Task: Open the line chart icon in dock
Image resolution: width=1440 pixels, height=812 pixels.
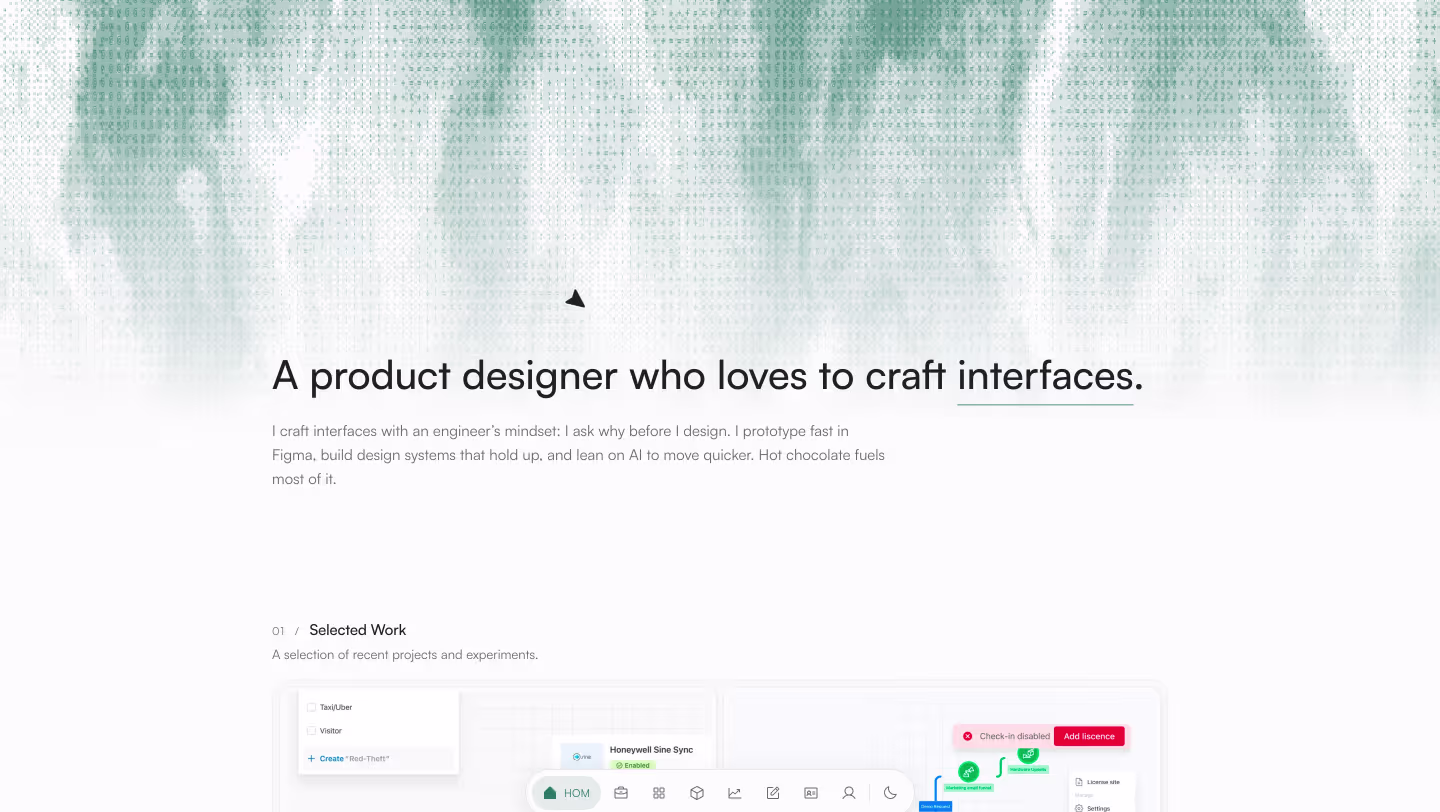Action: 735,793
